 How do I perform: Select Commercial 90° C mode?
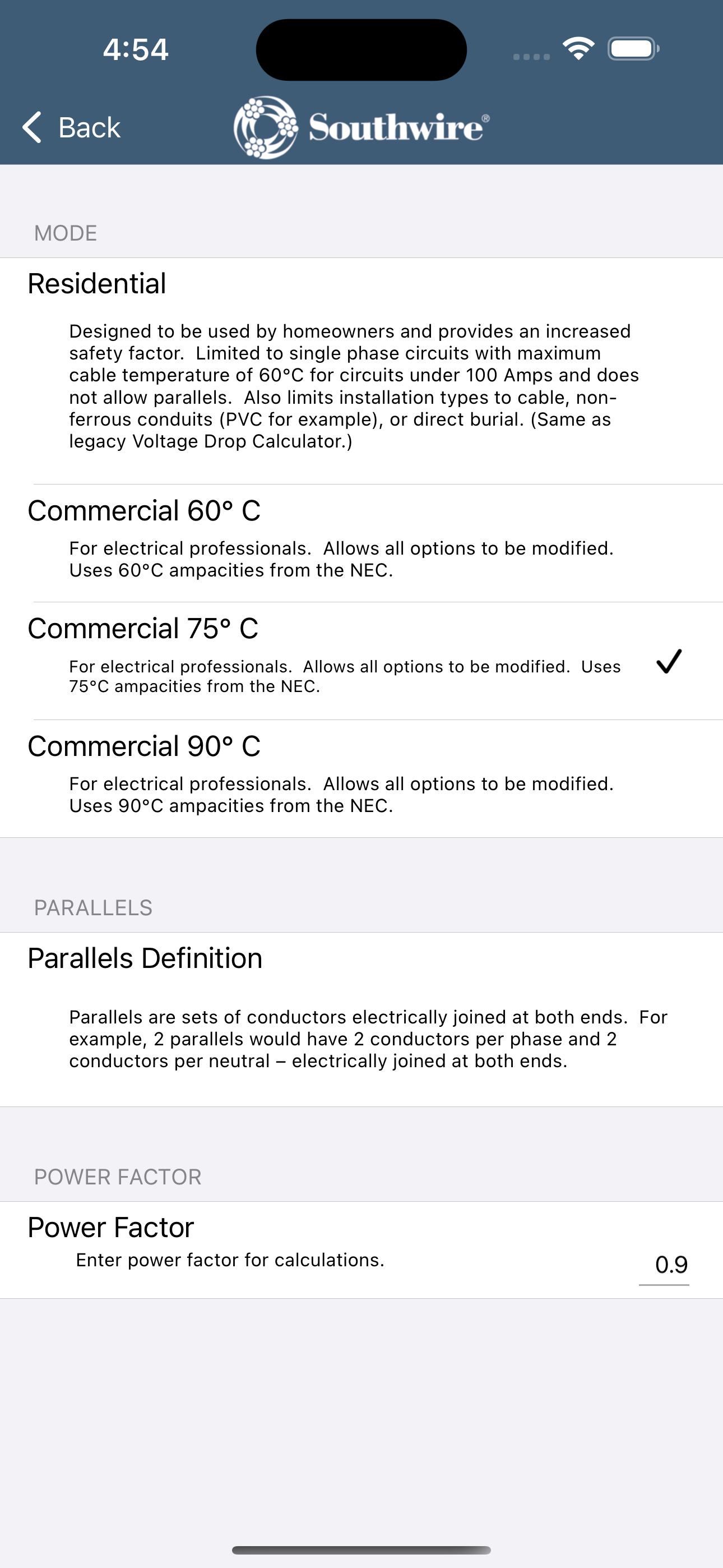[361, 778]
